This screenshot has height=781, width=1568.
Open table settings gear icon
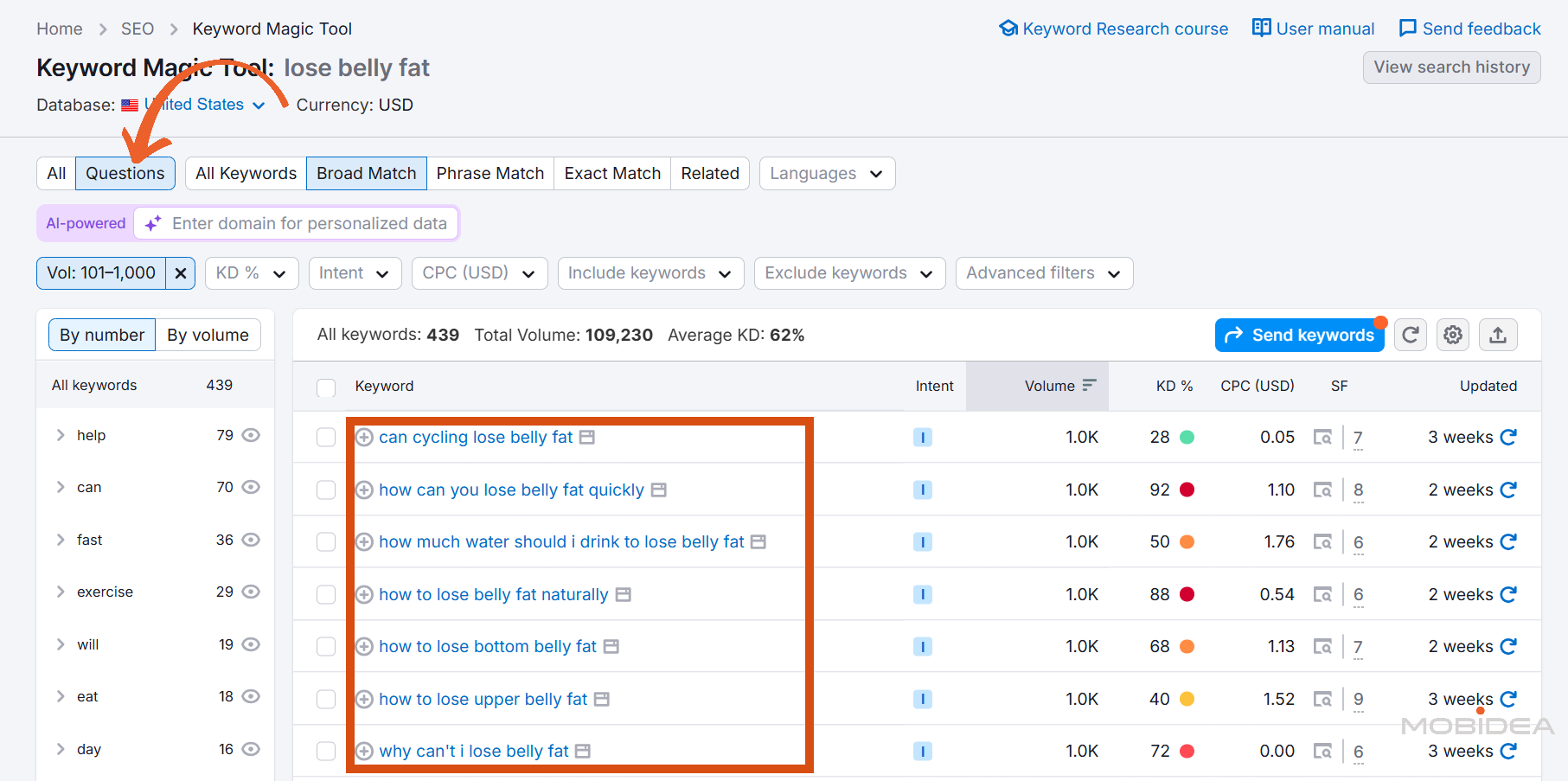click(1454, 335)
